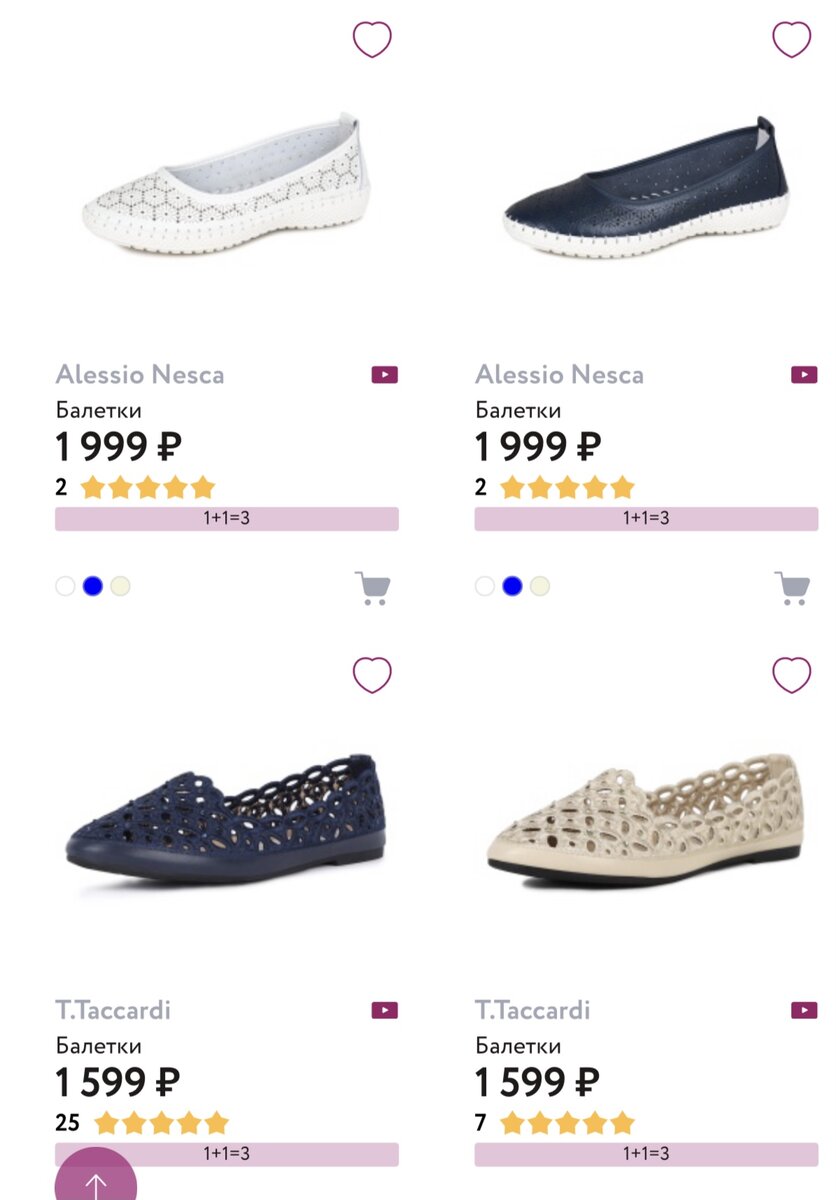Add white Alessio Nesca flats to favorites
This screenshot has width=836, height=1200.
tap(372, 40)
